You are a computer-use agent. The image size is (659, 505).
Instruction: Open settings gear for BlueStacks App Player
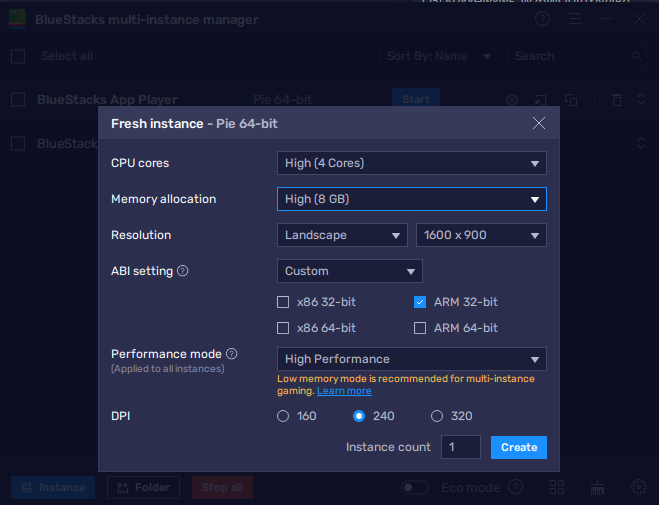[512, 100]
